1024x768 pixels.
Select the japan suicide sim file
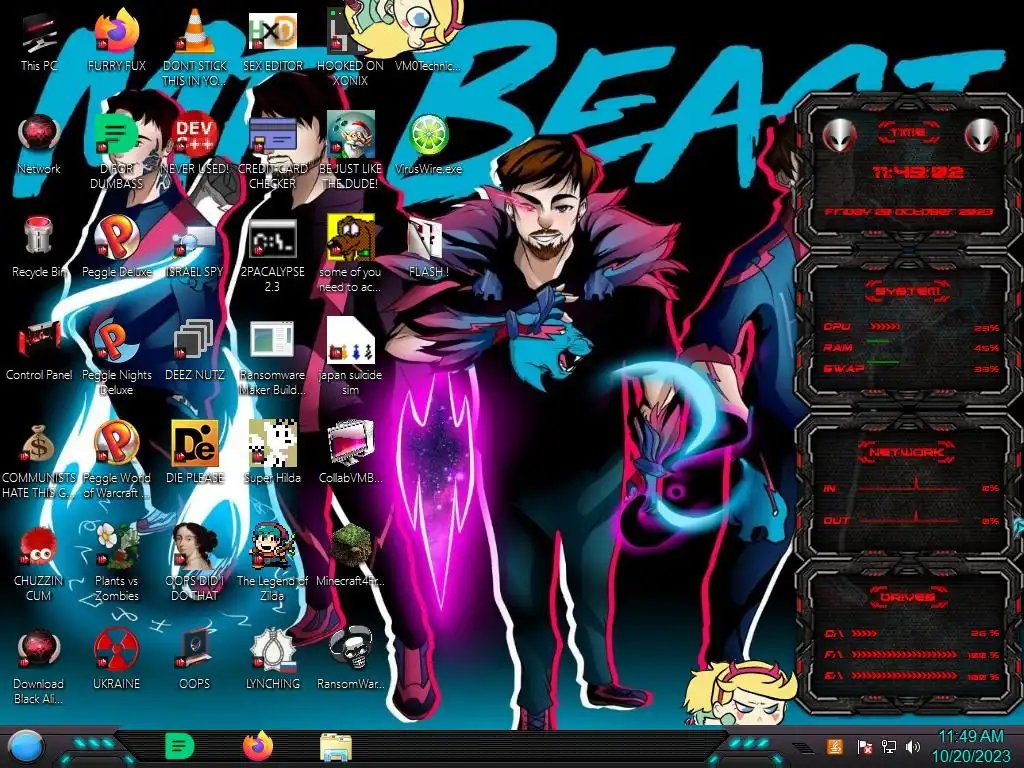(350, 358)
